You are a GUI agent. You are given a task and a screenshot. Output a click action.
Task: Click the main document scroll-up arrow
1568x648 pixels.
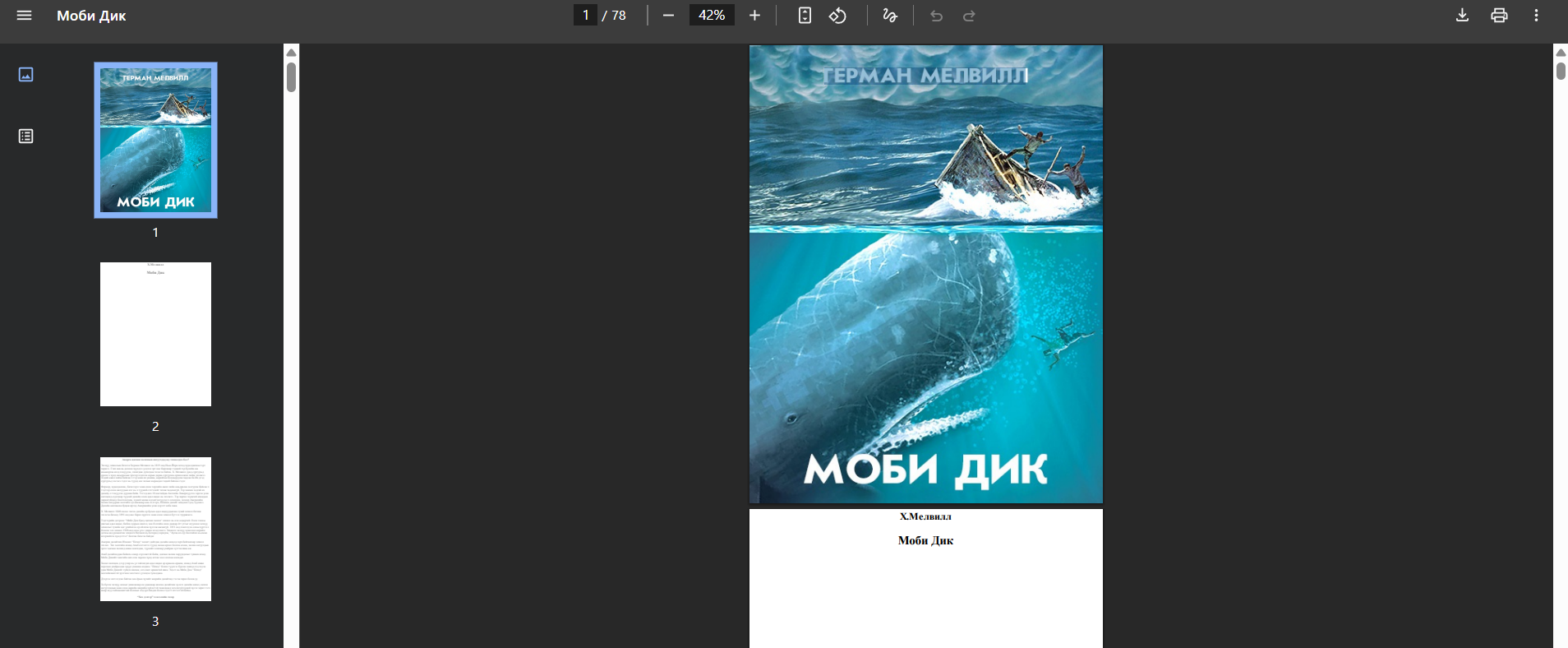click(1561, 52)
